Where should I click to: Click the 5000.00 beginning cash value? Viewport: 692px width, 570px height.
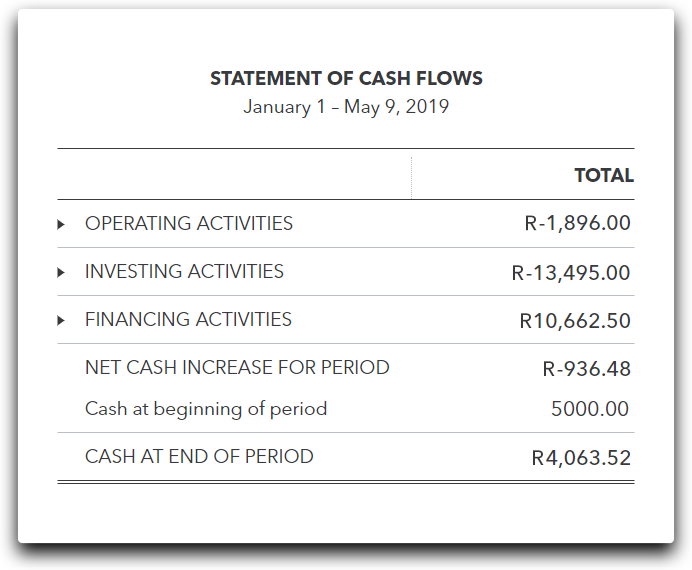point(590,409)
